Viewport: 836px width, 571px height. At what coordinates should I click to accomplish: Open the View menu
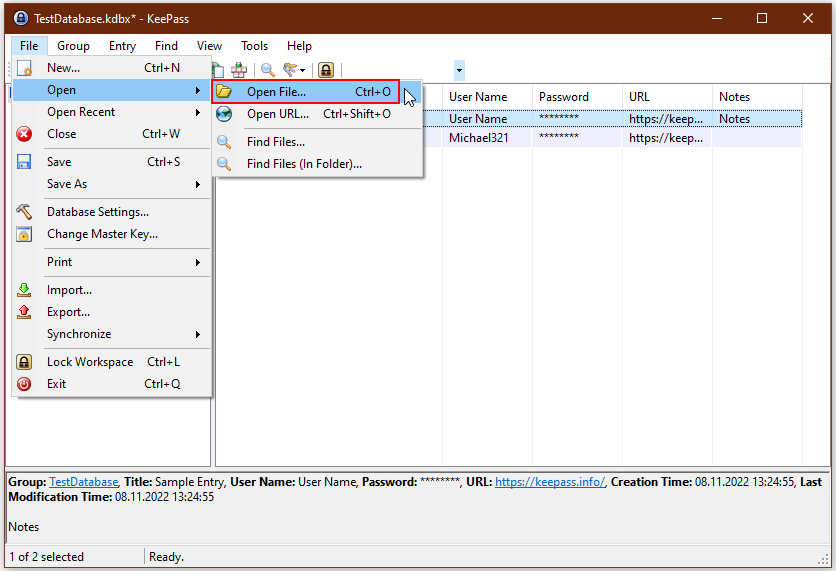tap(209, 46)
